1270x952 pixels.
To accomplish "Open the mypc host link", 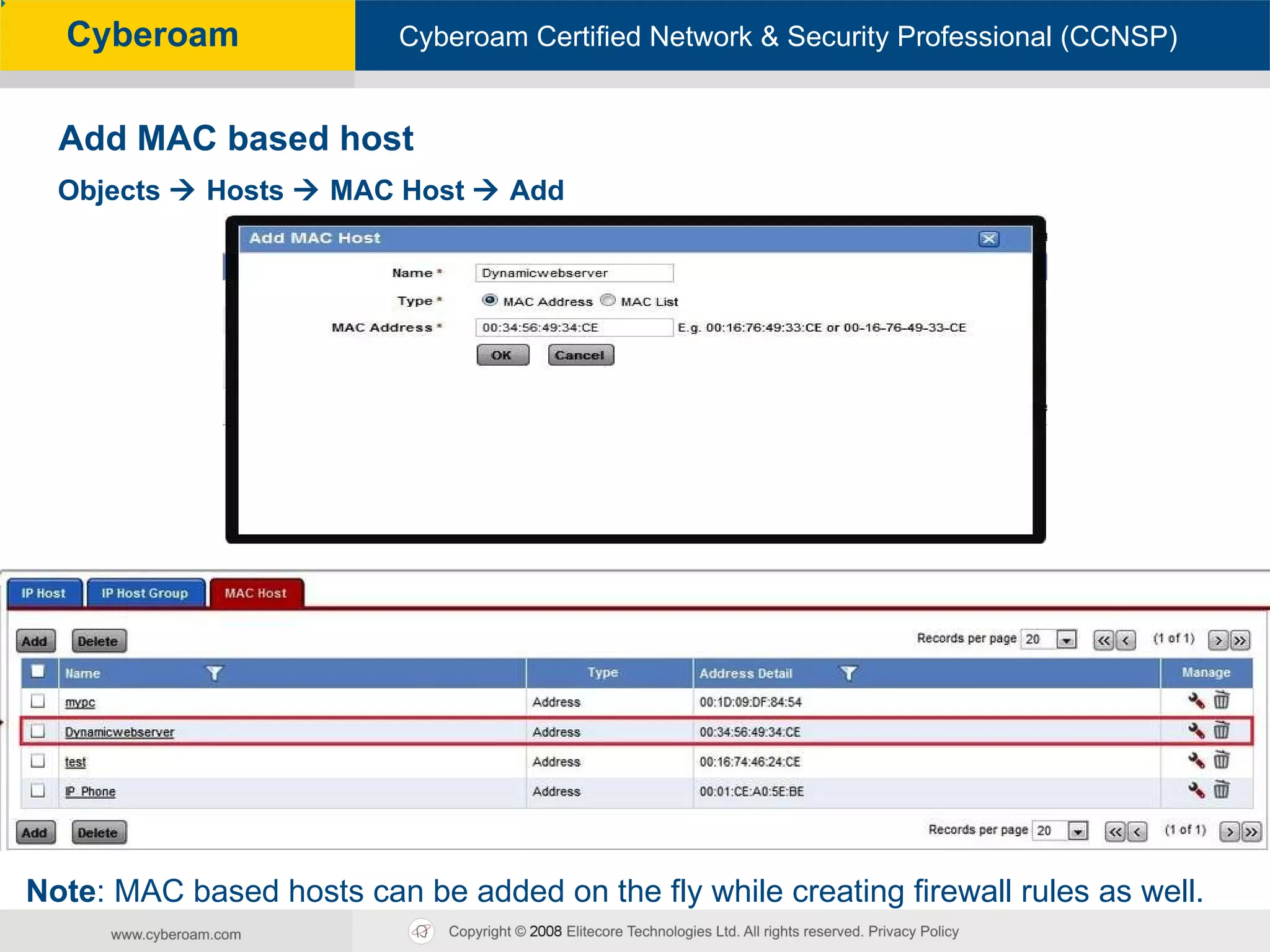I will click(80, 703).
